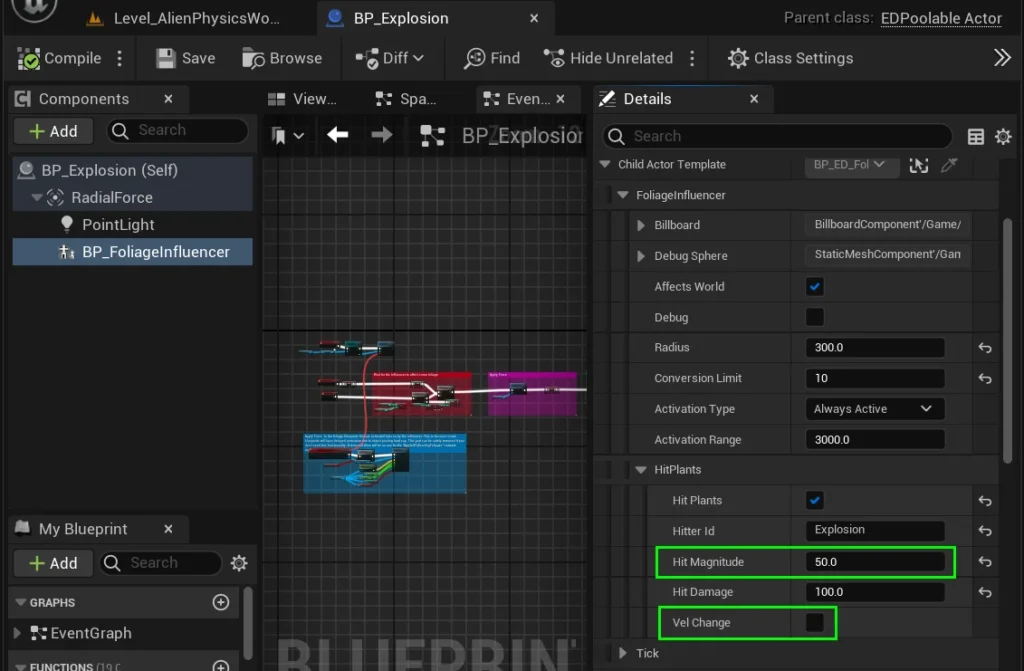Viewport: 1024px width, 671px height.
Task: Click Add button in Components panel
Action: click(x=53, y=131)
